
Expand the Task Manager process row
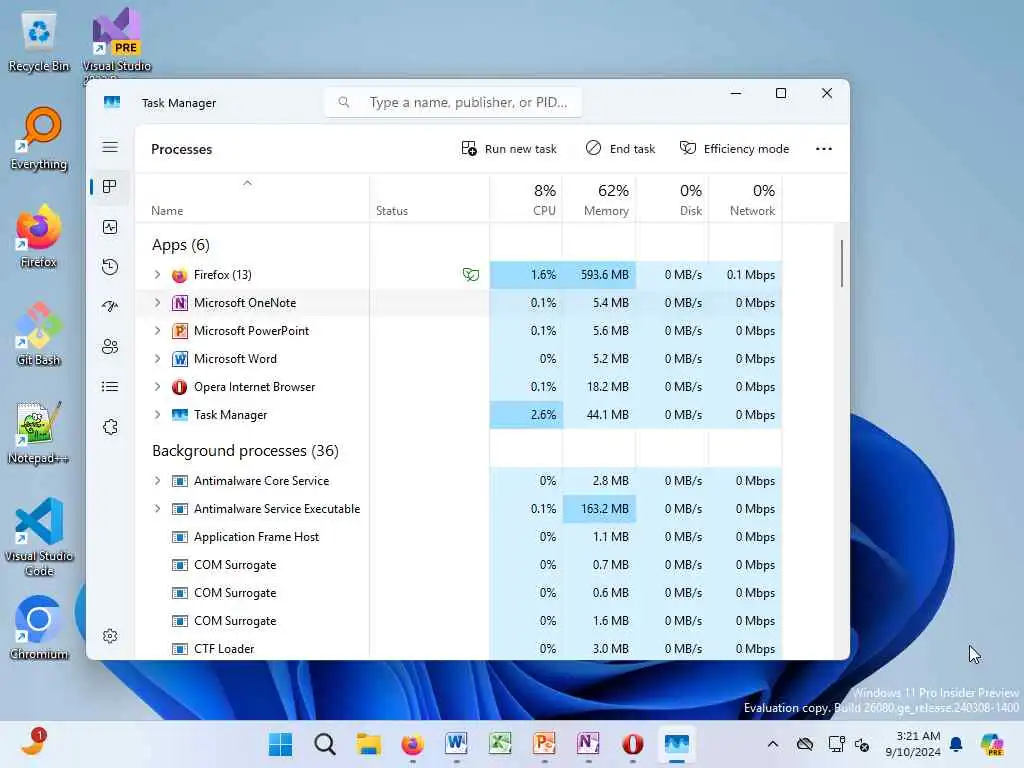click(x=157, y=415)
